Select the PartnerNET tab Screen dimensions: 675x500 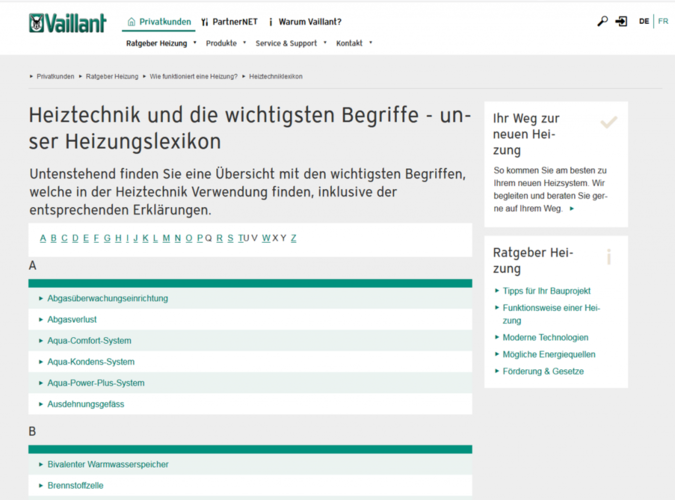tap(229, 22)
